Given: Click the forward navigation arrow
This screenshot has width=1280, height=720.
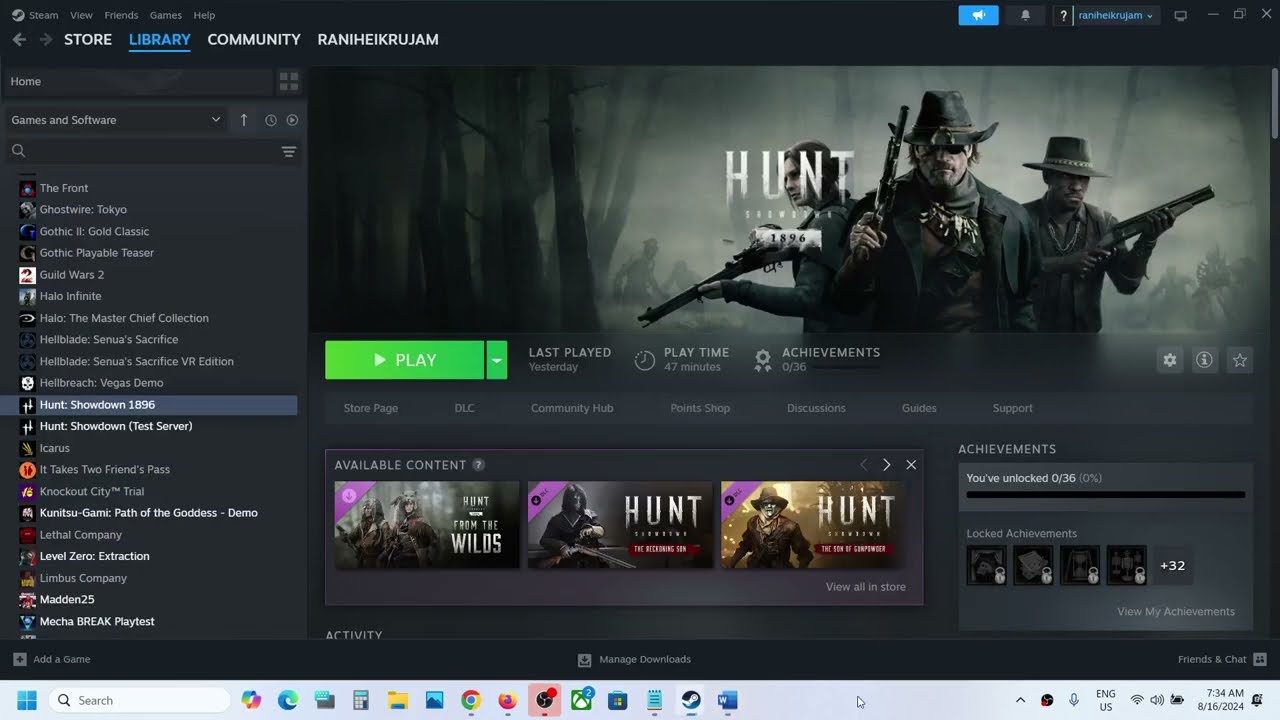Looking at the screenshot, I should (x=45, y=39).
